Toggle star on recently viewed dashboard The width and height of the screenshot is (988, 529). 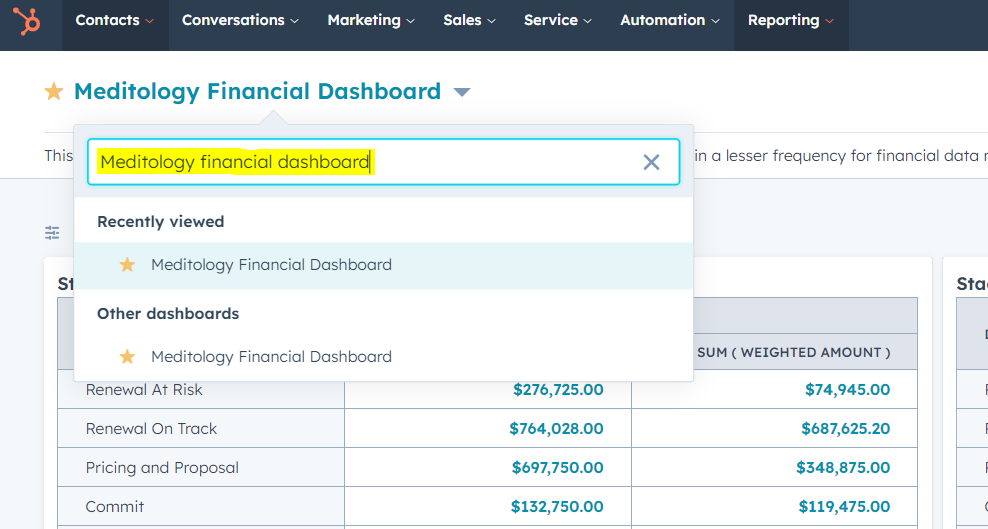(127, 265)
